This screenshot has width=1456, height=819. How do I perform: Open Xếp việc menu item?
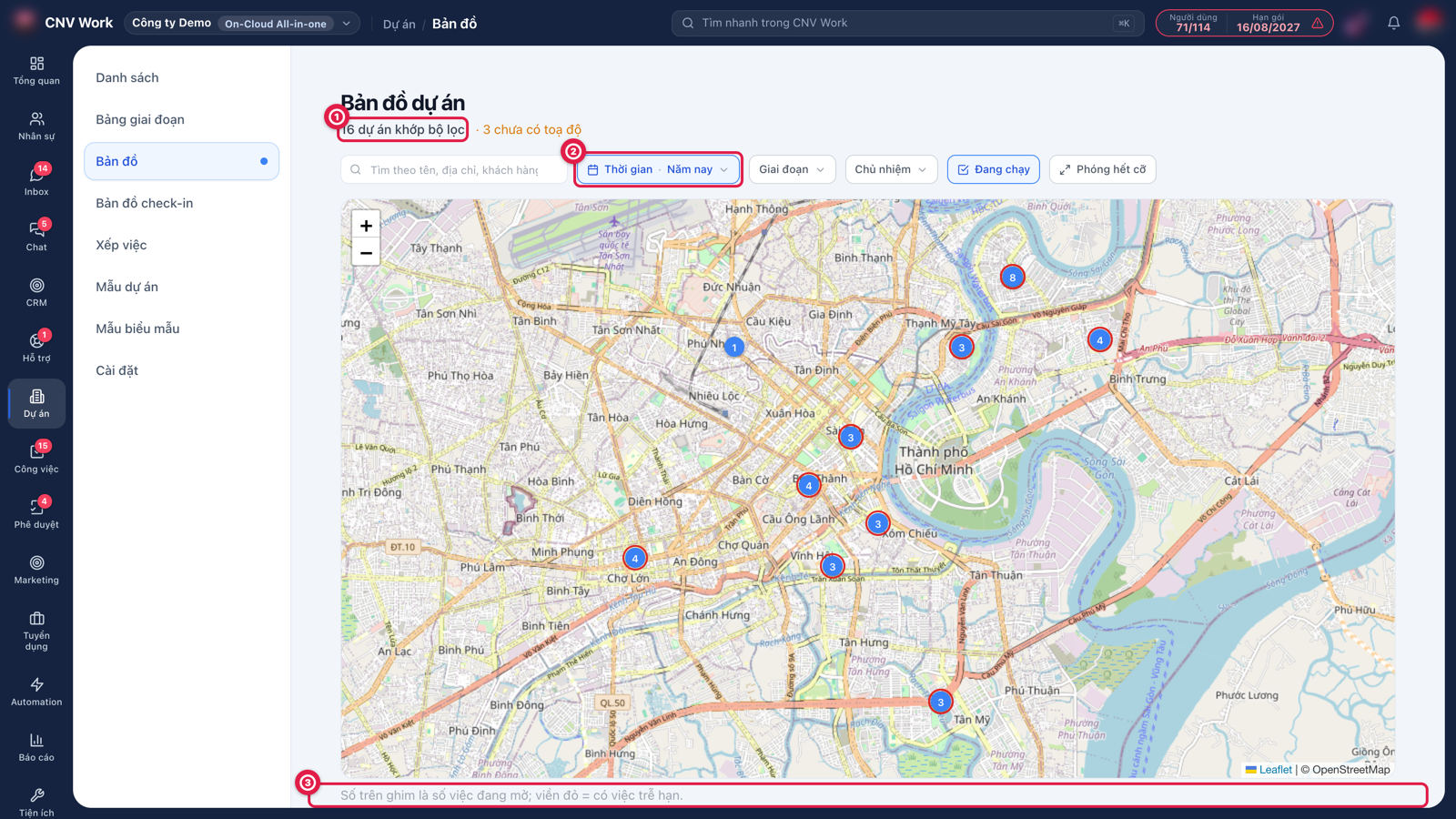181,245
